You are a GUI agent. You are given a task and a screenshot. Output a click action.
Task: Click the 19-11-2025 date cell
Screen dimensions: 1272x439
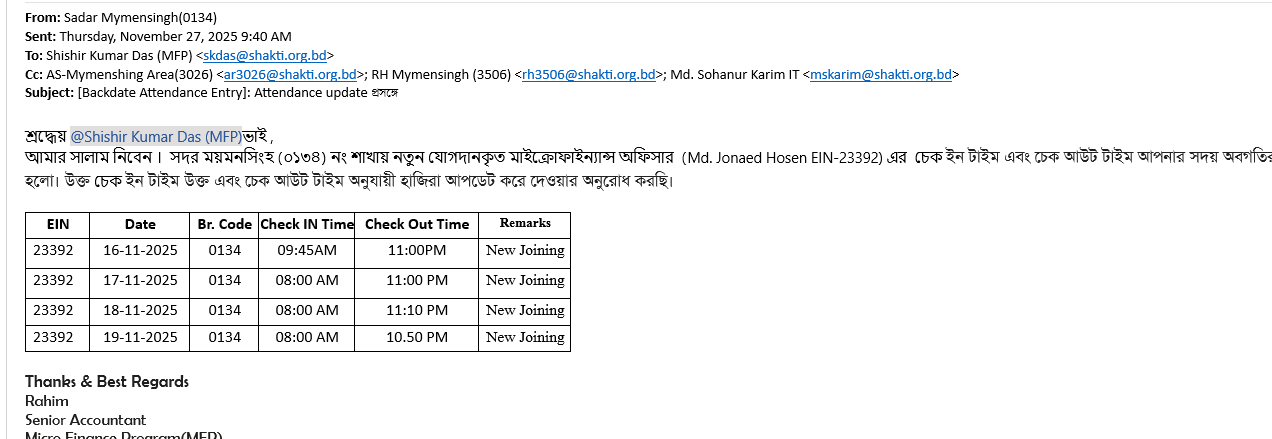pyautogui.click(x=140, y=338)
